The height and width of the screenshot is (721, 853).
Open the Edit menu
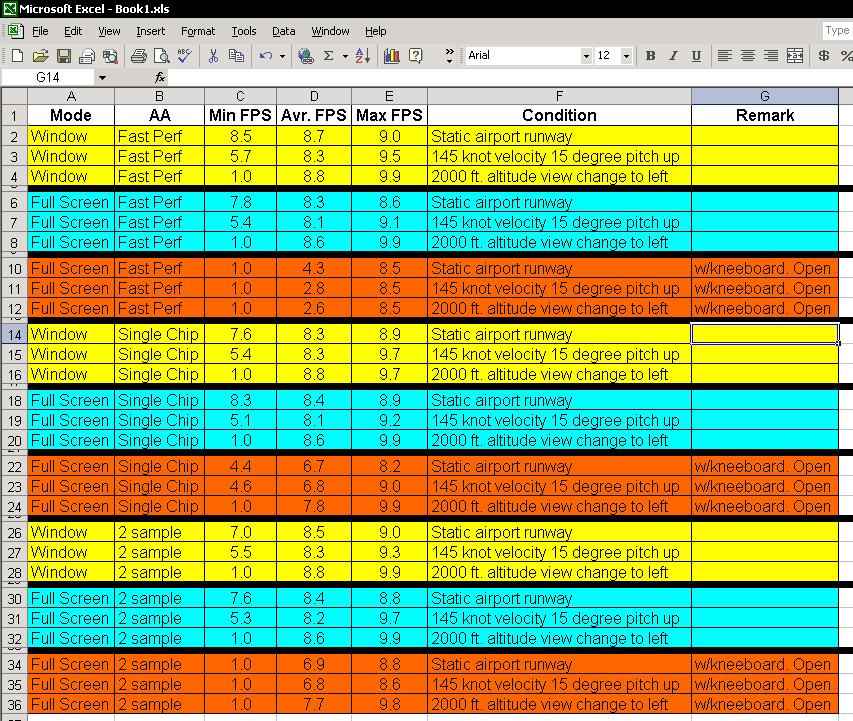pos(73,31)
